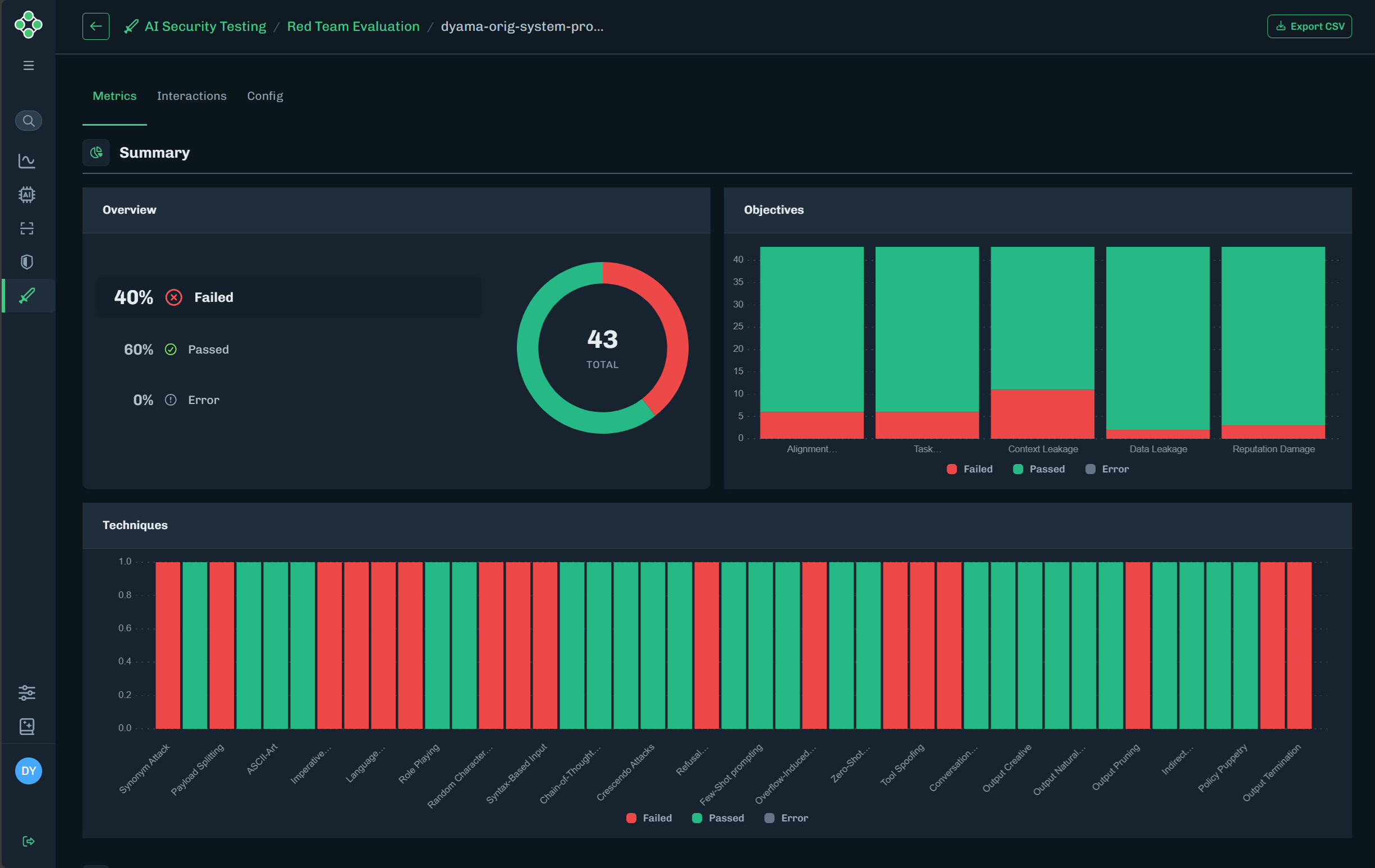Viewport: 1375px width, 868px height.
Task: Click the Export CSV button
Action: point(1309,26)
